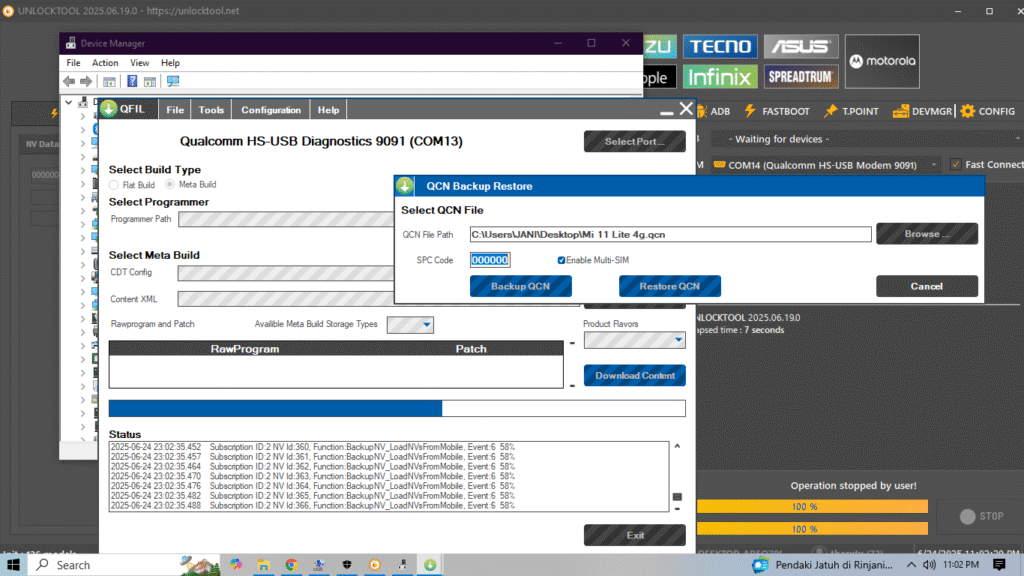
Task: Show hidden system tray icons chevron
Action: tap(911, 565)
